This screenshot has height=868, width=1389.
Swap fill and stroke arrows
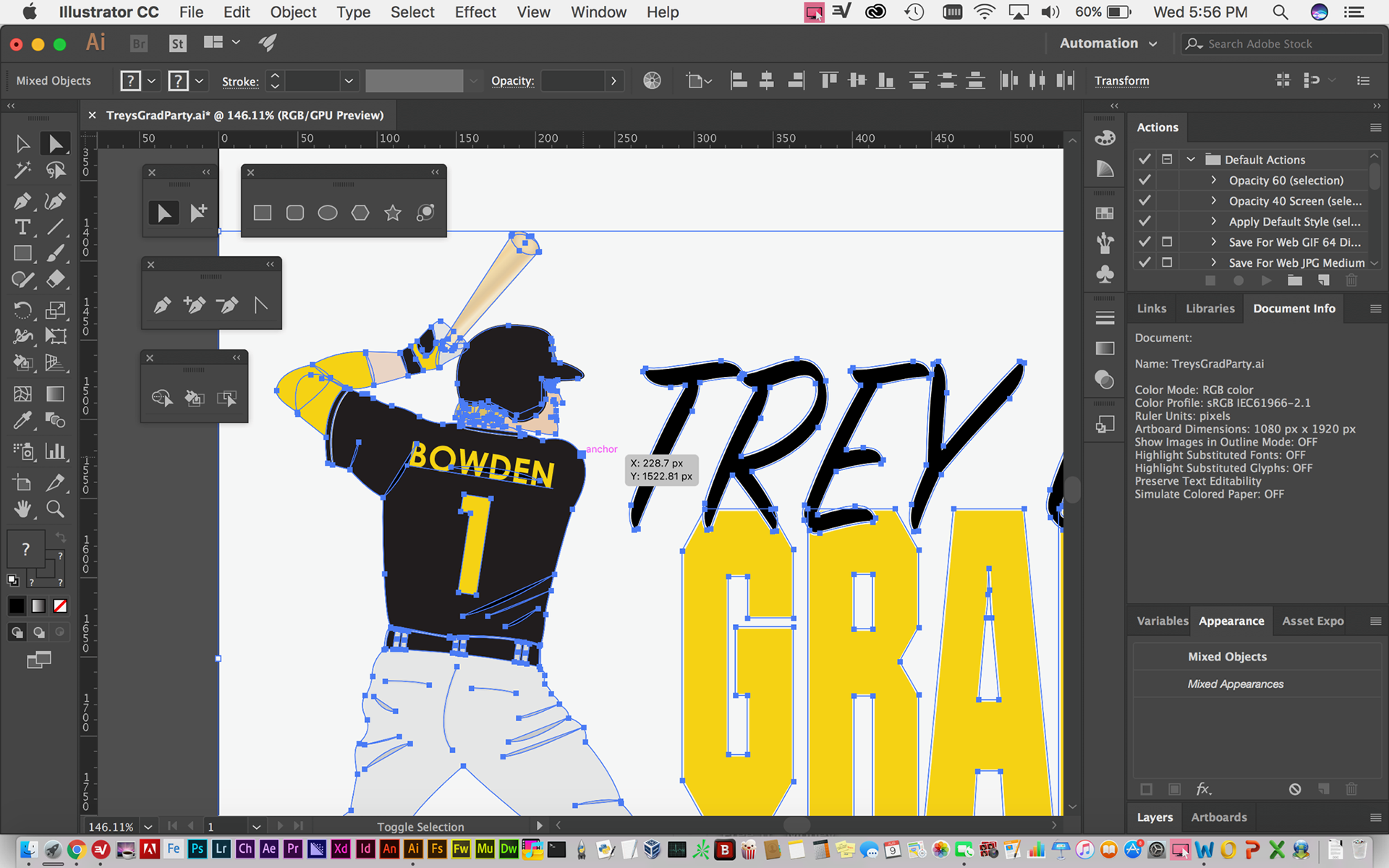pos(61,537)
